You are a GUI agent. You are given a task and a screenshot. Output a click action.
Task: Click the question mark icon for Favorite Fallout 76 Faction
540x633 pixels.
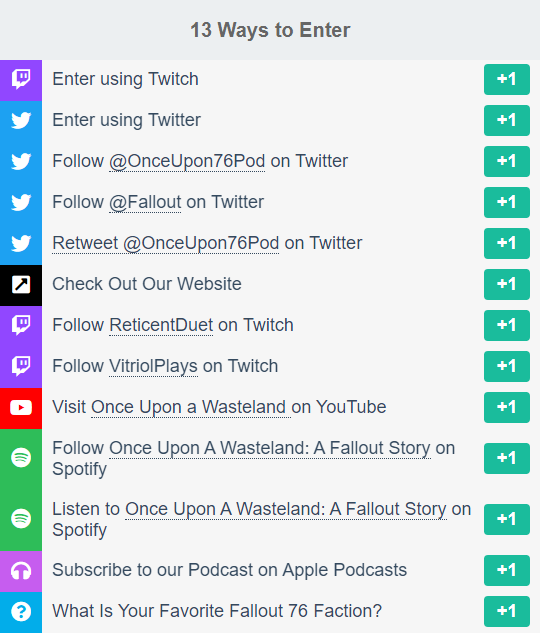coord(21,612)
